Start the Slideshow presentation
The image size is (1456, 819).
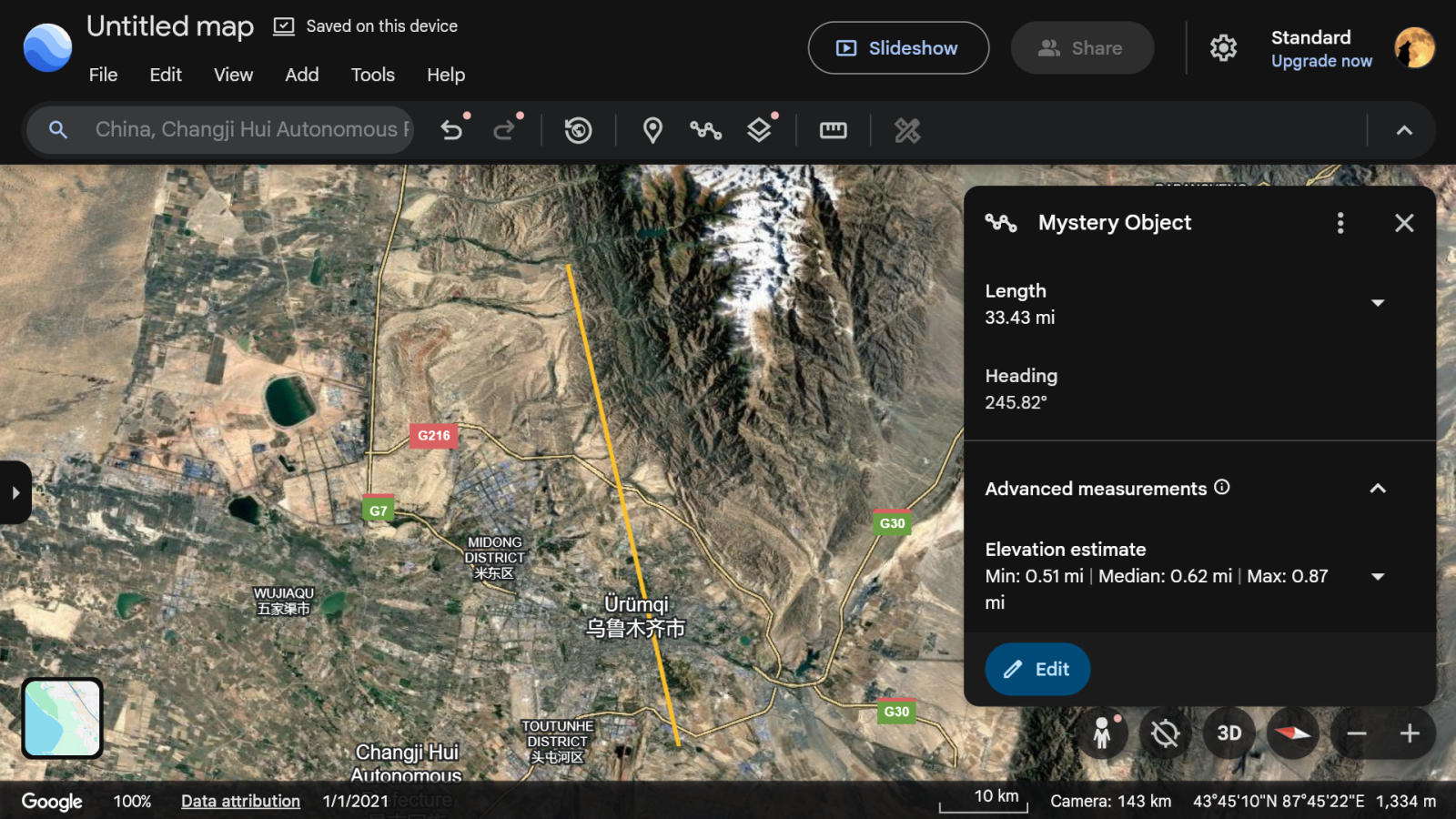(898, 48)
